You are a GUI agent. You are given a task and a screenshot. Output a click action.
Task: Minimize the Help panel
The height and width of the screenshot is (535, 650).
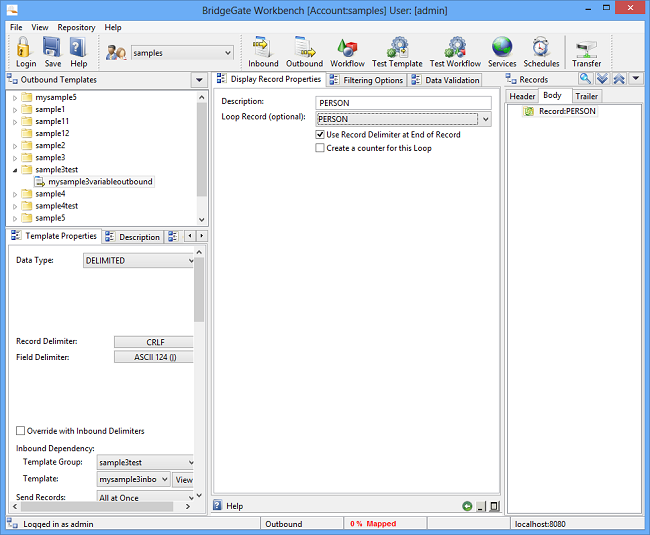pyautogui.click(x=480, y=506)
